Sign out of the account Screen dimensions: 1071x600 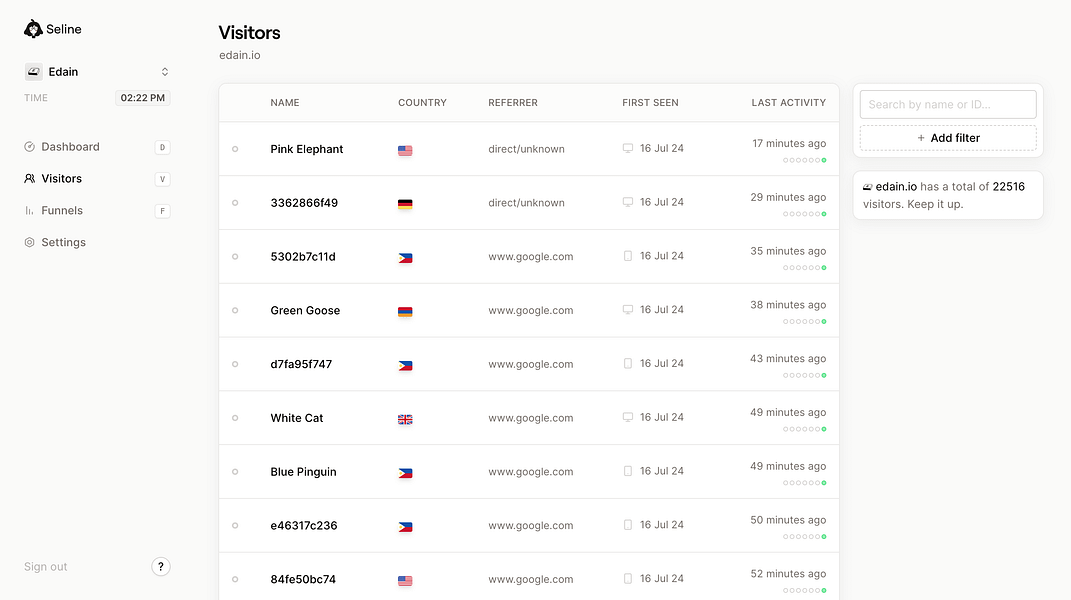click(46, 567)
